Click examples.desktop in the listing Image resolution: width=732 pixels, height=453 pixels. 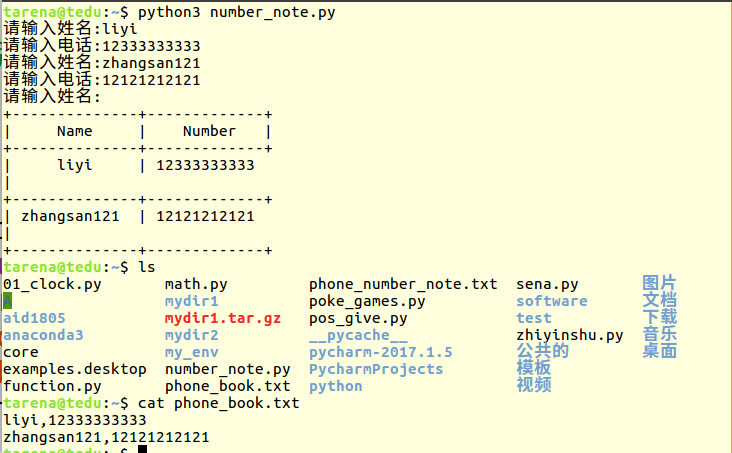coord(75,369)
